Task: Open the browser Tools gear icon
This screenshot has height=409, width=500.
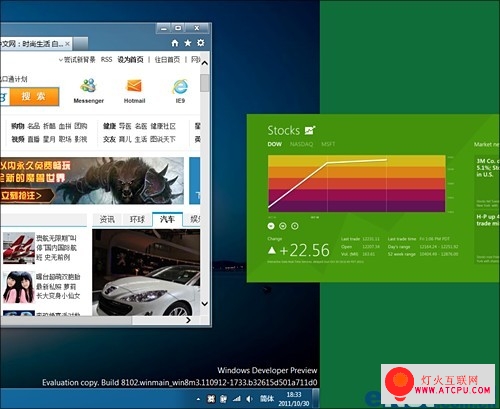Action: click(201, 43)
